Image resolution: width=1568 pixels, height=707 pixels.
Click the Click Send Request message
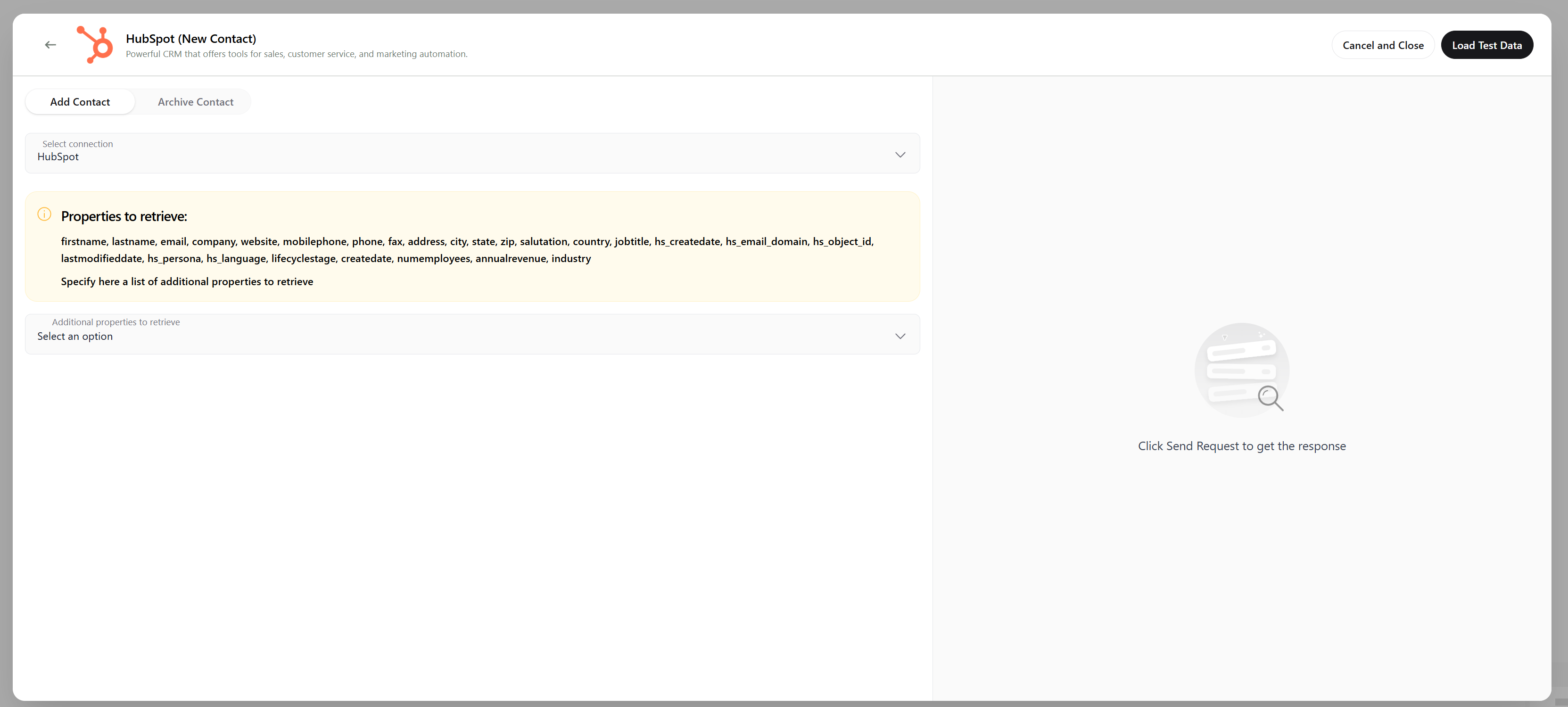point(1241,446)
